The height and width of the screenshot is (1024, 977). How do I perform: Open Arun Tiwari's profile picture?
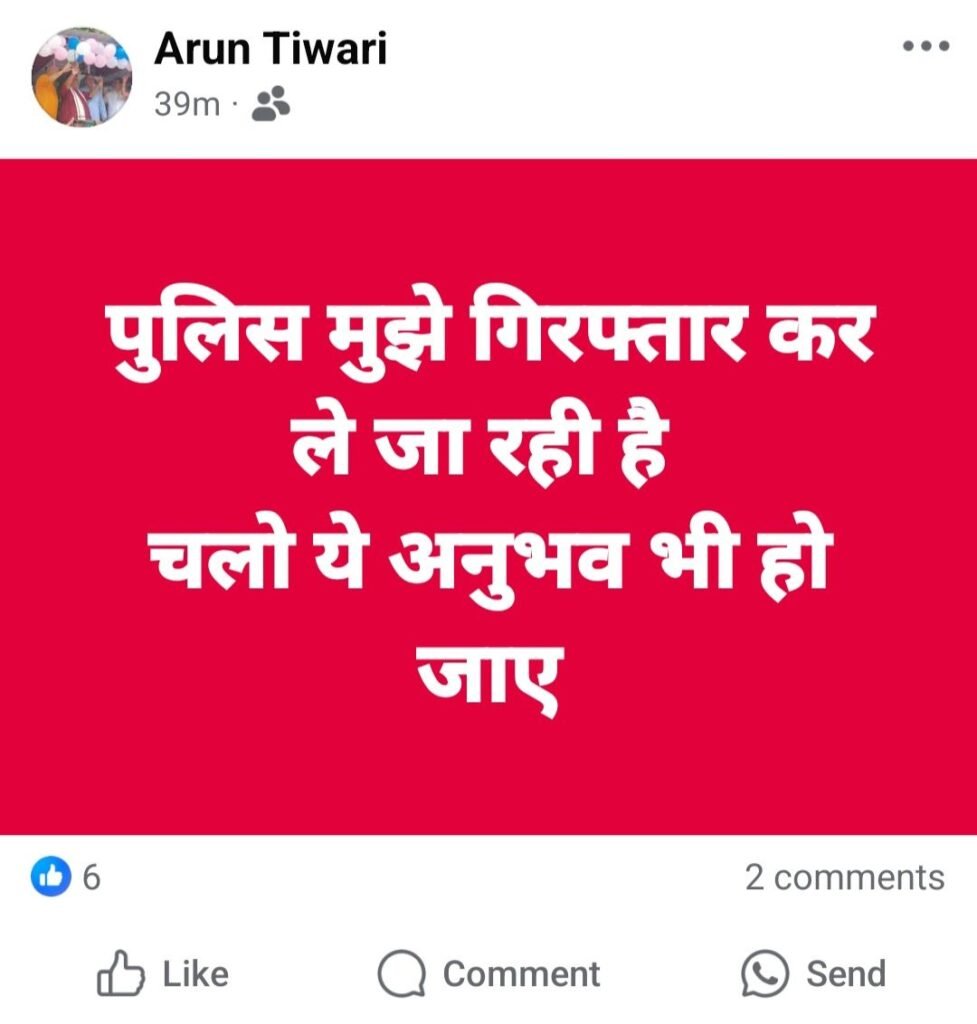[x=82, y=76]
